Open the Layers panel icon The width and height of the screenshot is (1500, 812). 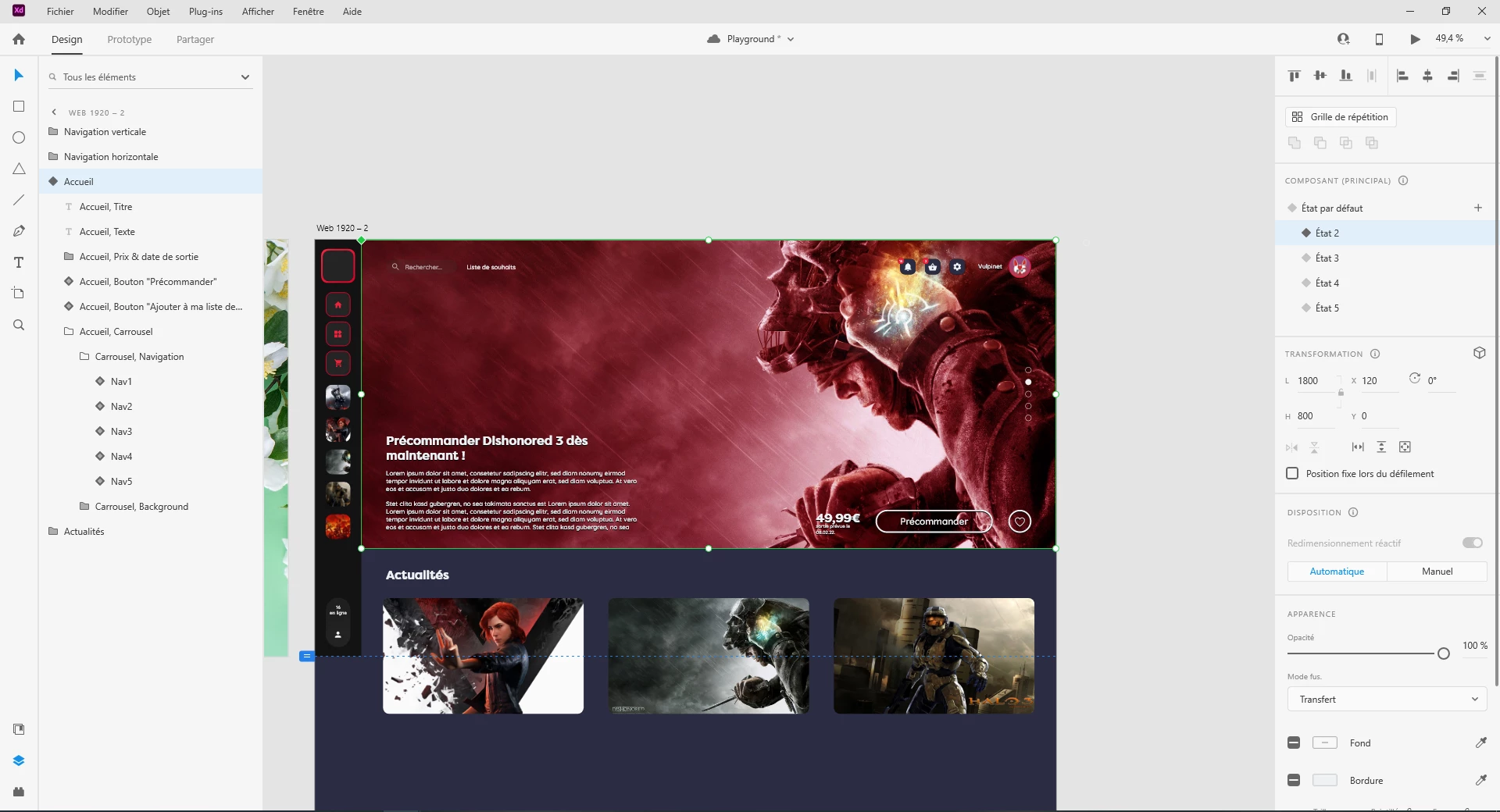19,760
